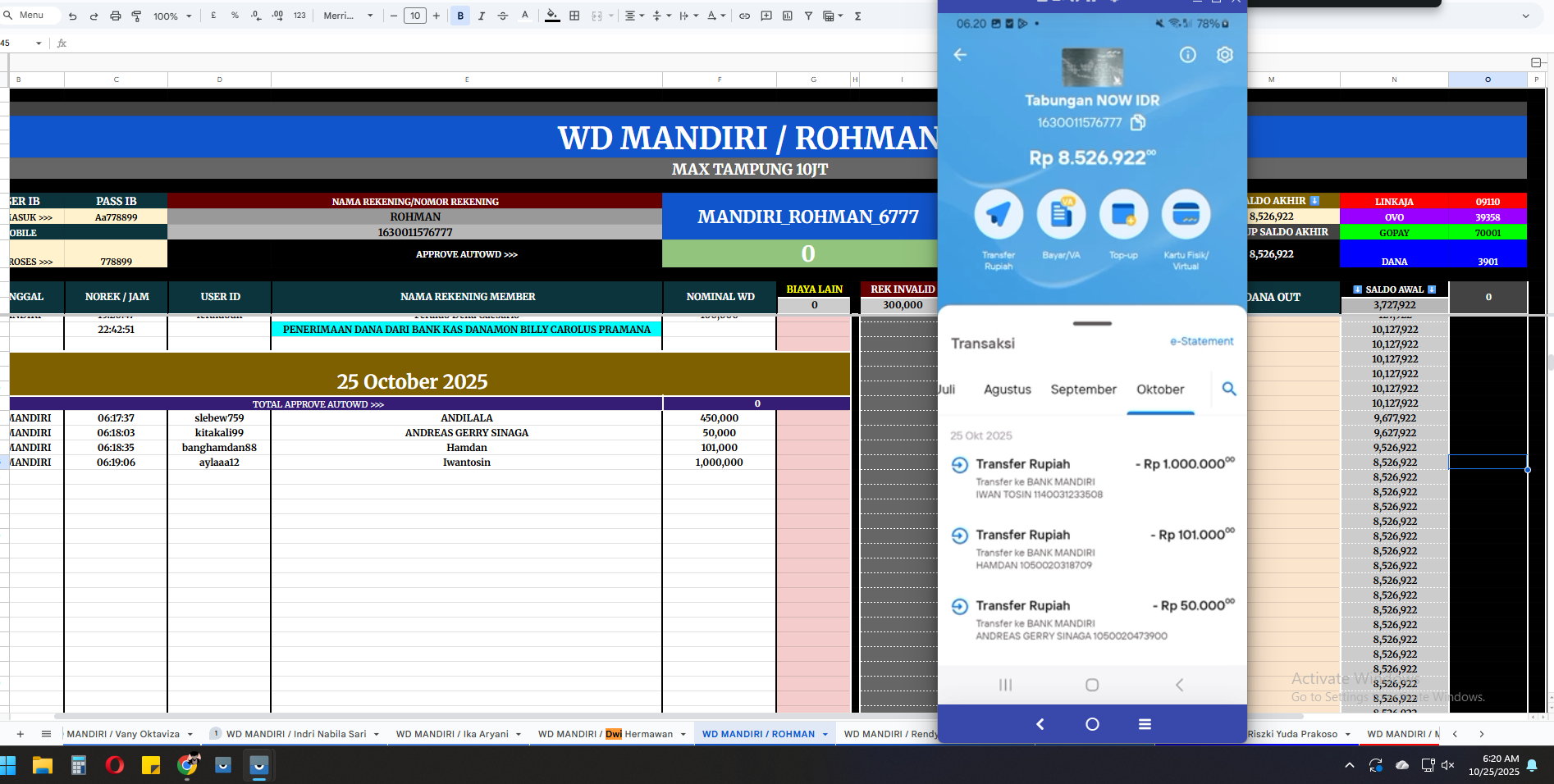
Task: Open File Explorer from taskbar
Action: click(43, 765)
